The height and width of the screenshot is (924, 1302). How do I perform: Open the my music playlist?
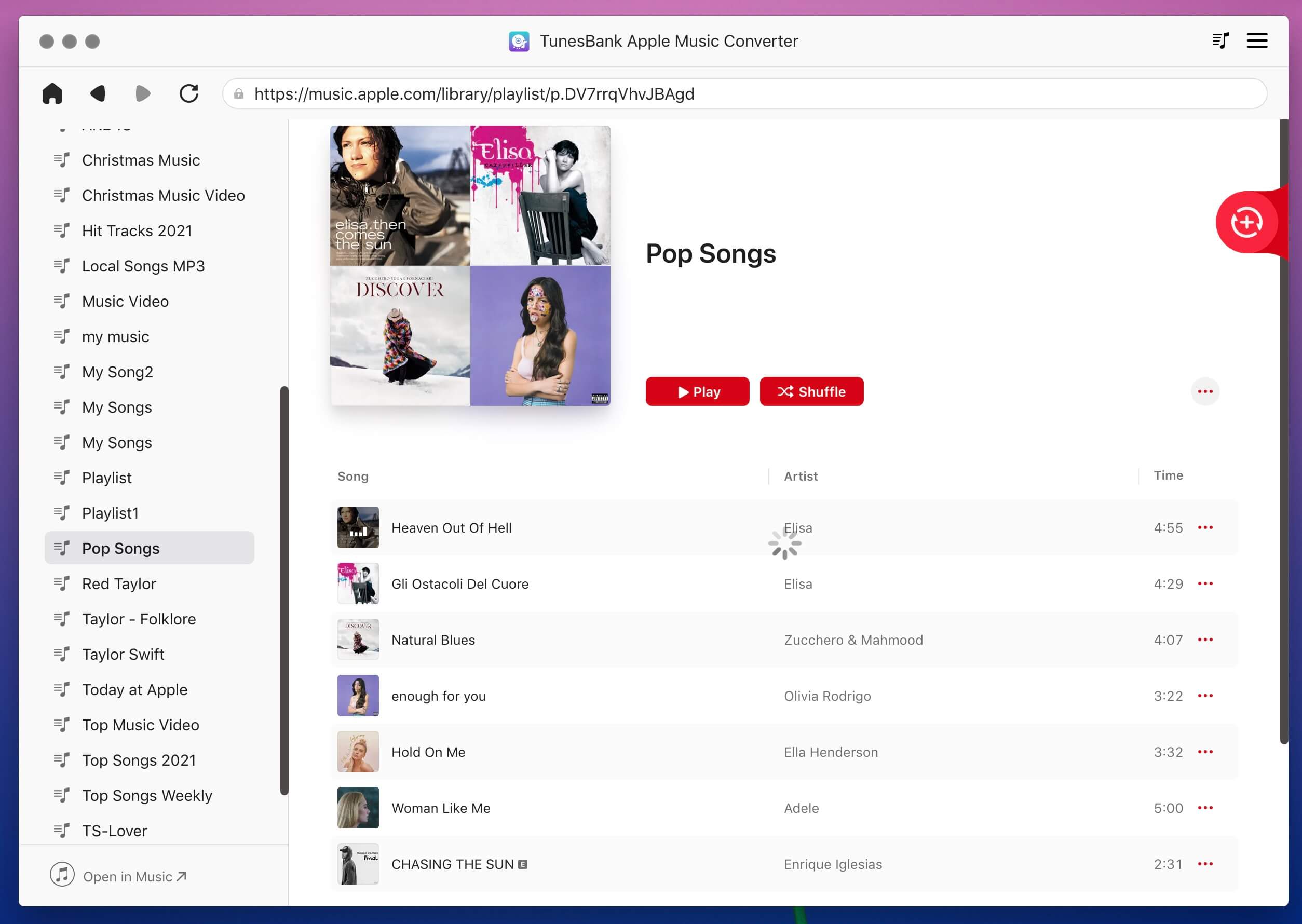[150, 336]
